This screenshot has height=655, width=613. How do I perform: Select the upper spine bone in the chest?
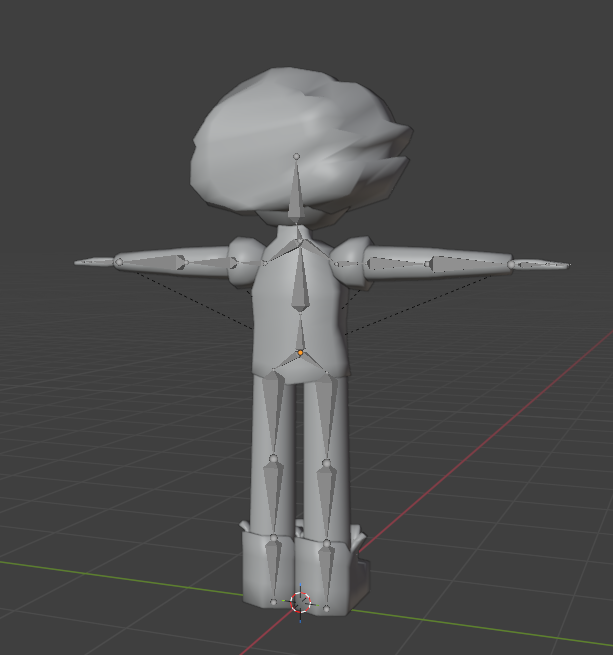[x=300, y=278]
